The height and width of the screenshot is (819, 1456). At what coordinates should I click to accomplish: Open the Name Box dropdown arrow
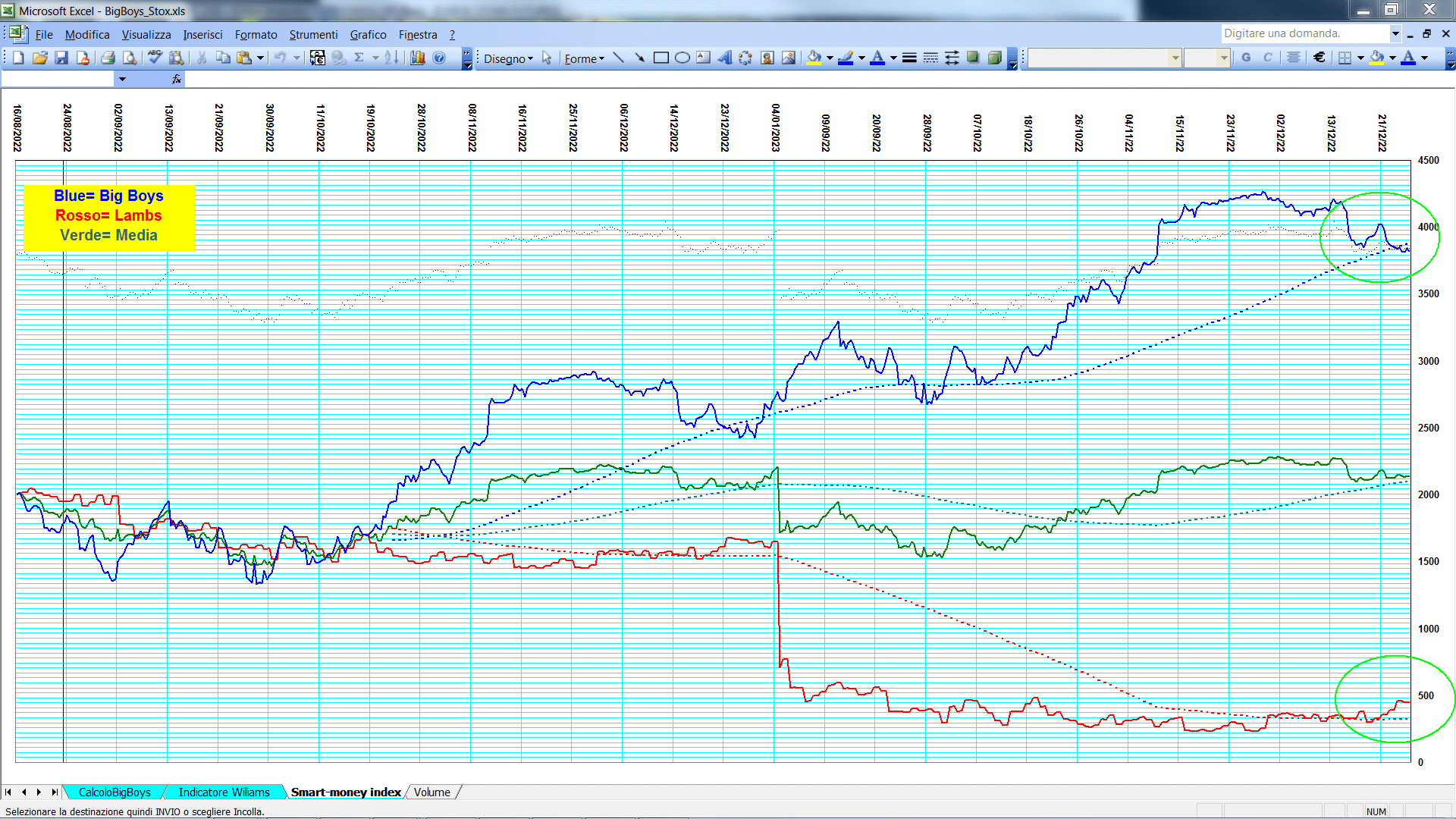tap(122, 79)
